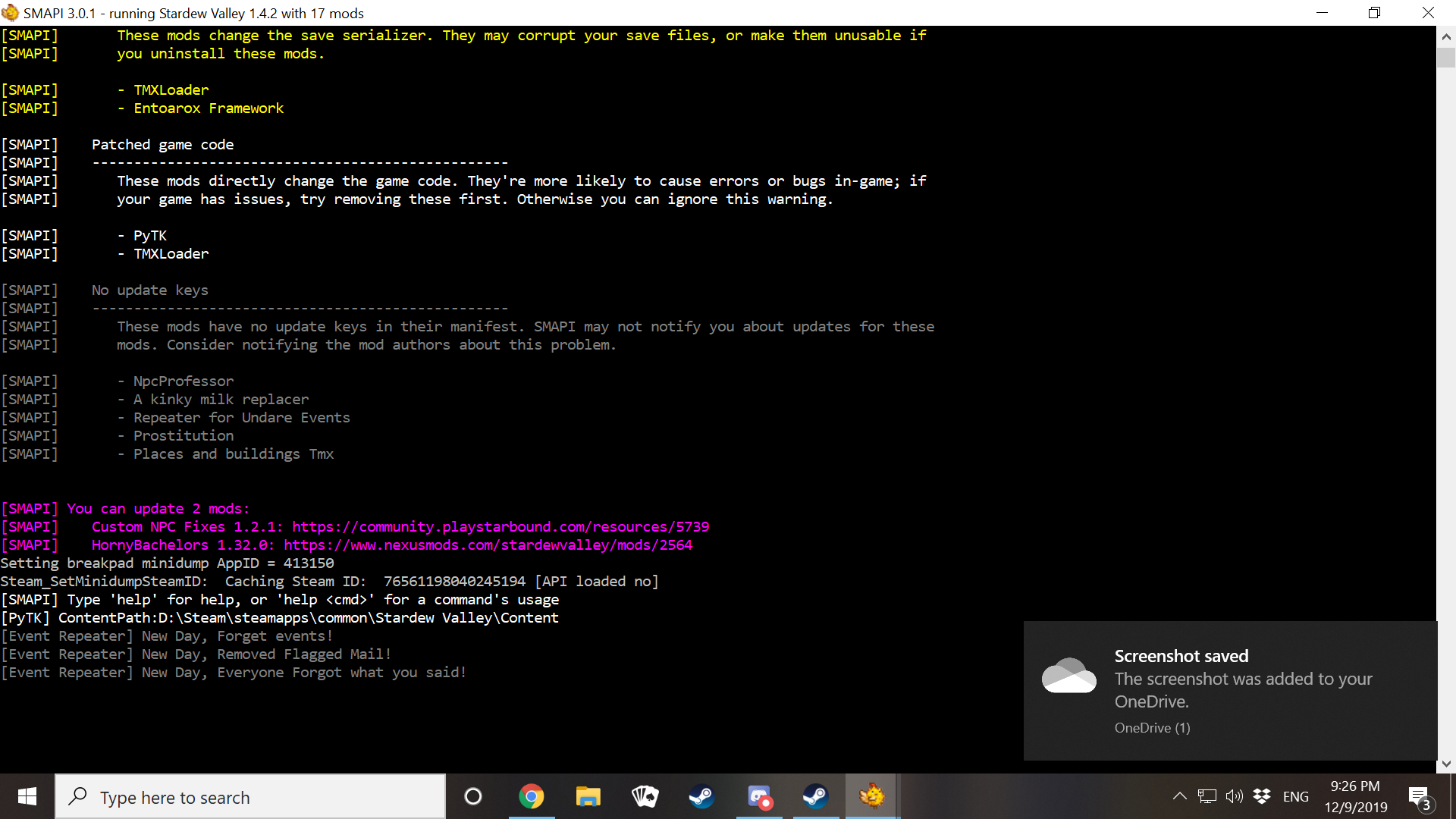Open Dropbox tray icon
The image size is (1456, 819).
[x=1262, y=796]
